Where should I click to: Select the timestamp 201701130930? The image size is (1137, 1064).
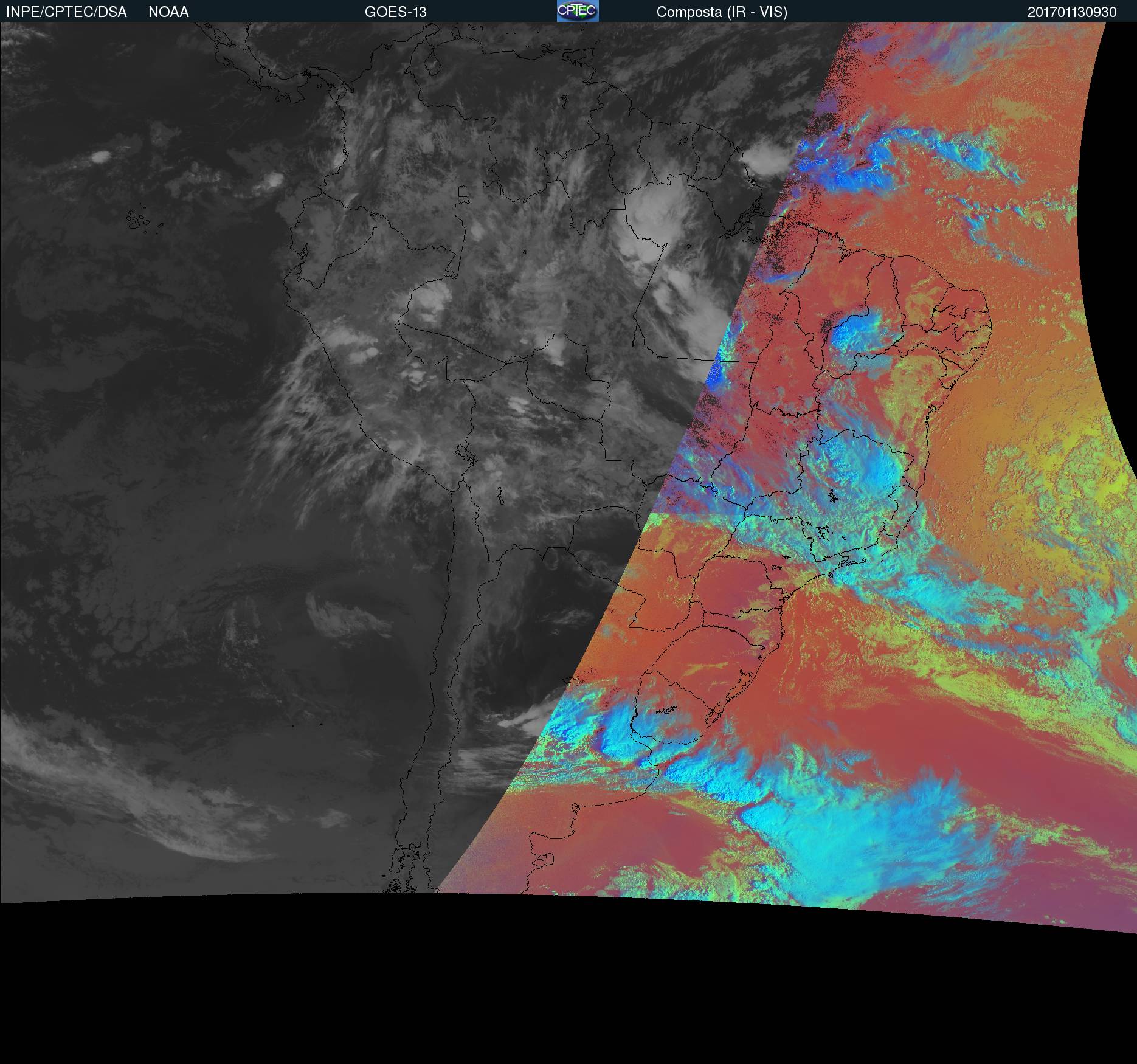[1072, 12]
